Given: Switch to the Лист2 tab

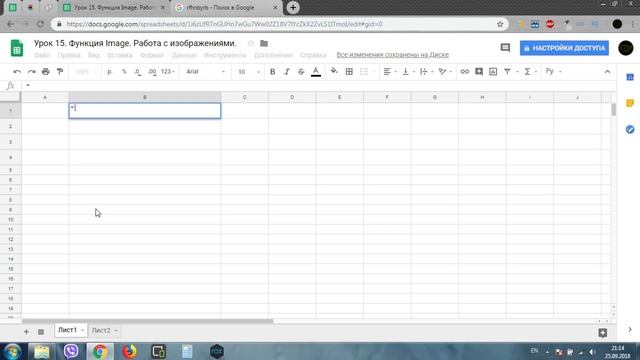Looking at the screenshot, I should [101, 330].
